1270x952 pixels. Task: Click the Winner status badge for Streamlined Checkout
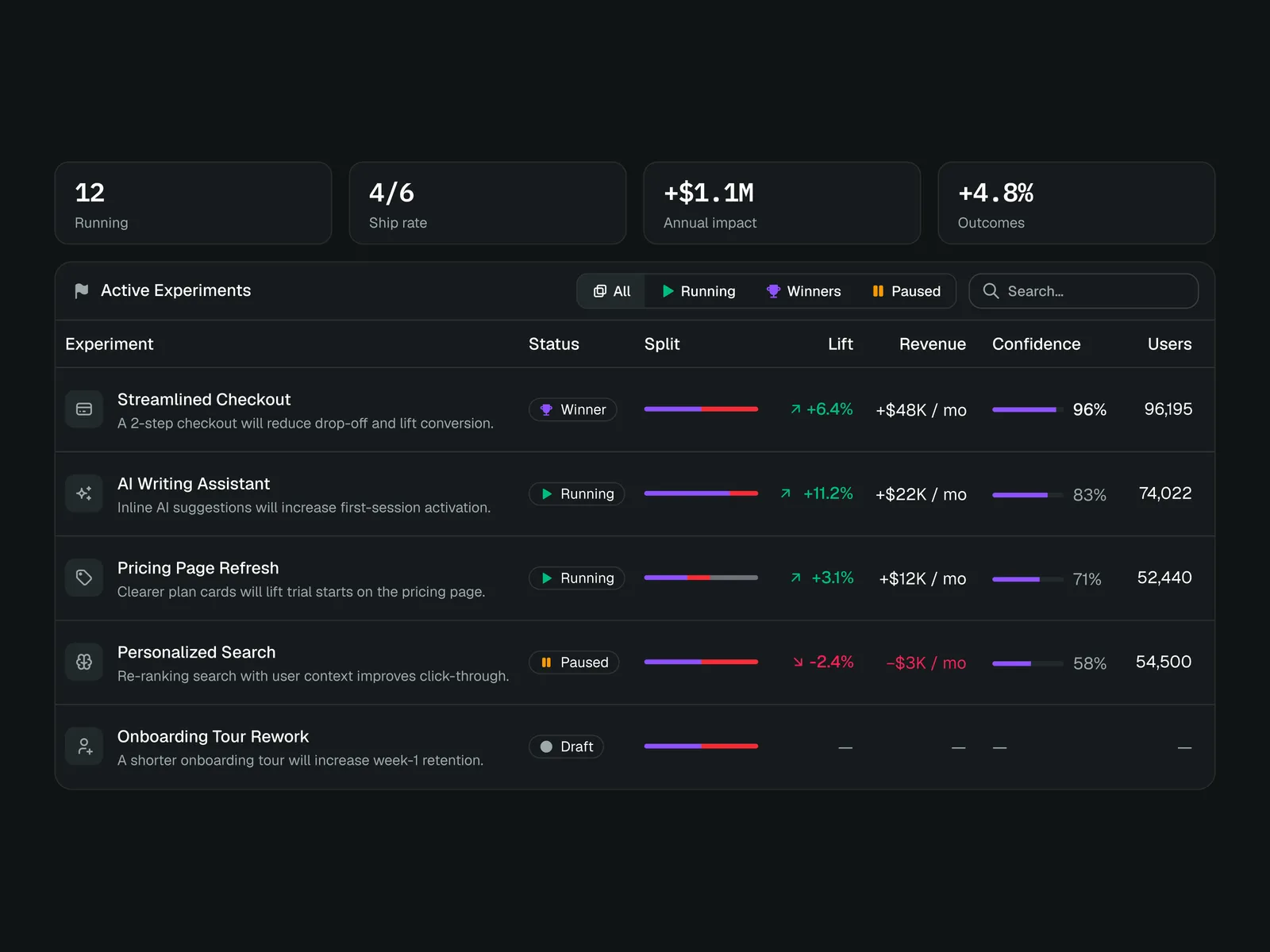tap(573, 409)
